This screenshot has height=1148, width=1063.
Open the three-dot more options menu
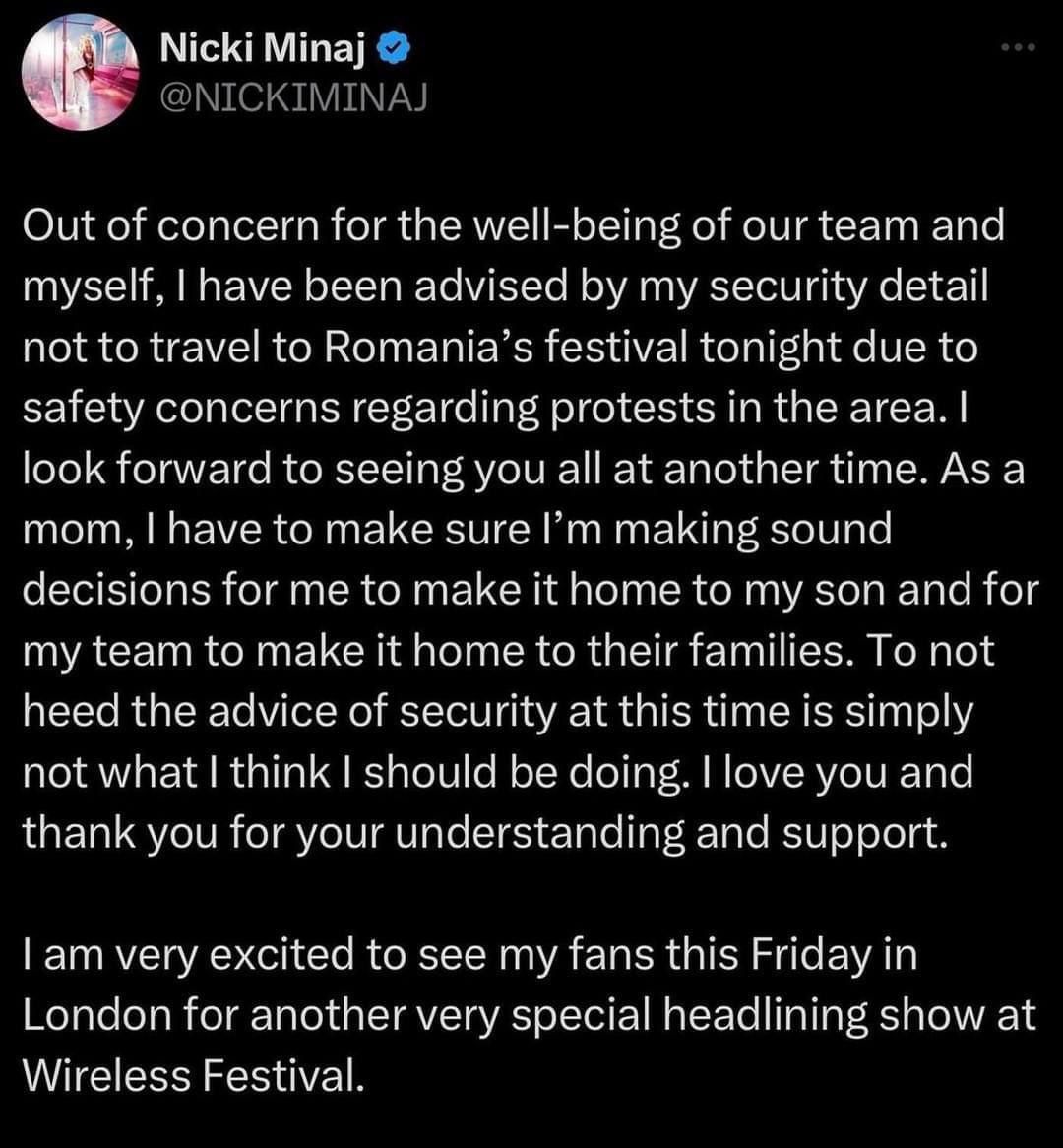click(1019, 47)
